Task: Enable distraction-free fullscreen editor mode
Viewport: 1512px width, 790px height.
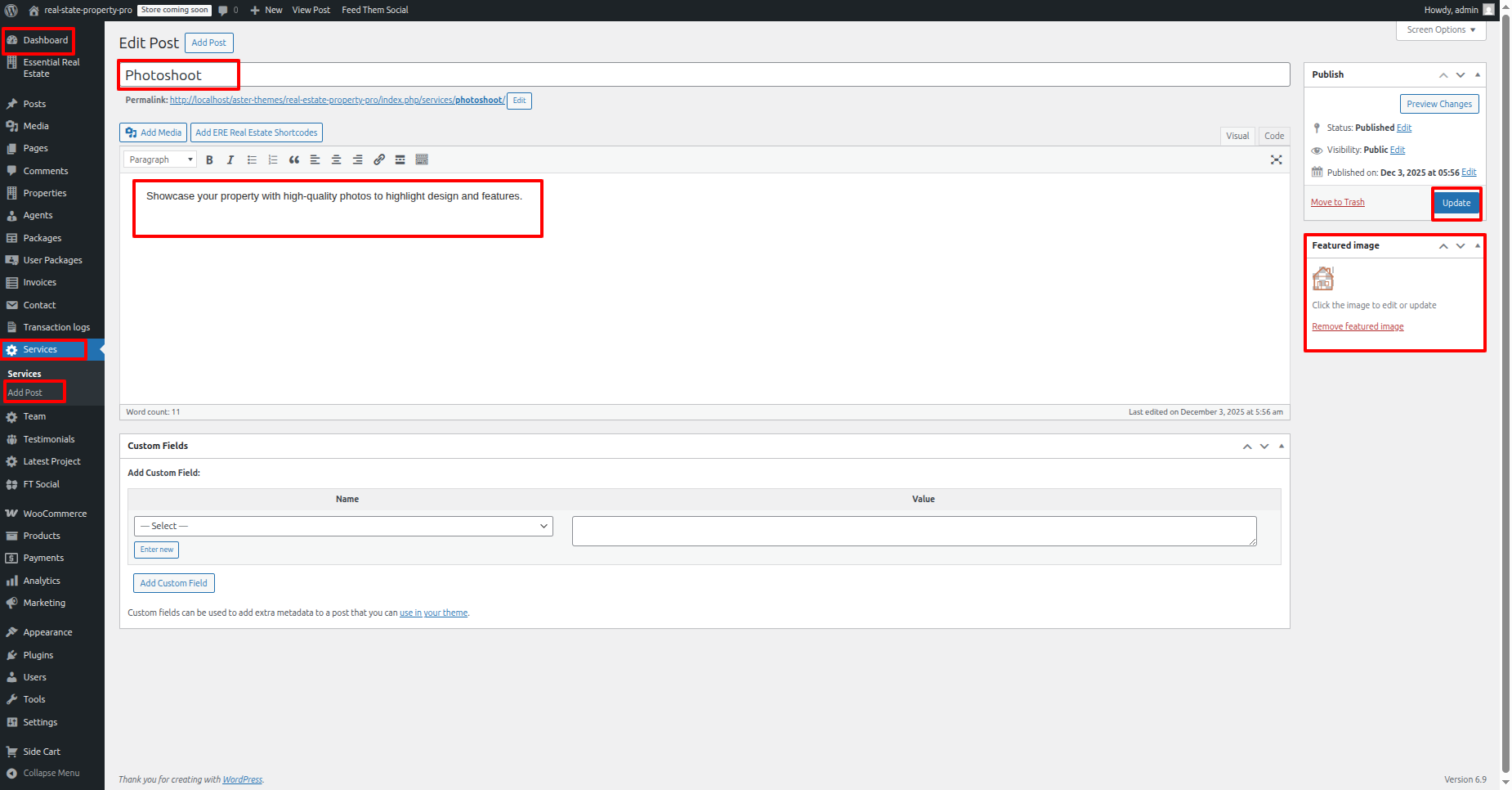Action: (x=1276, y=160)
